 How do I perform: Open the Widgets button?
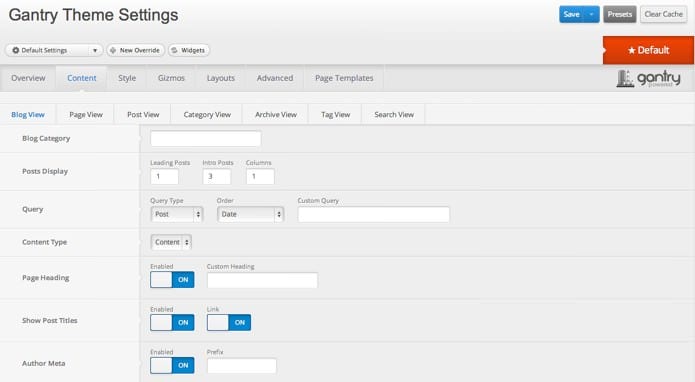189,51
